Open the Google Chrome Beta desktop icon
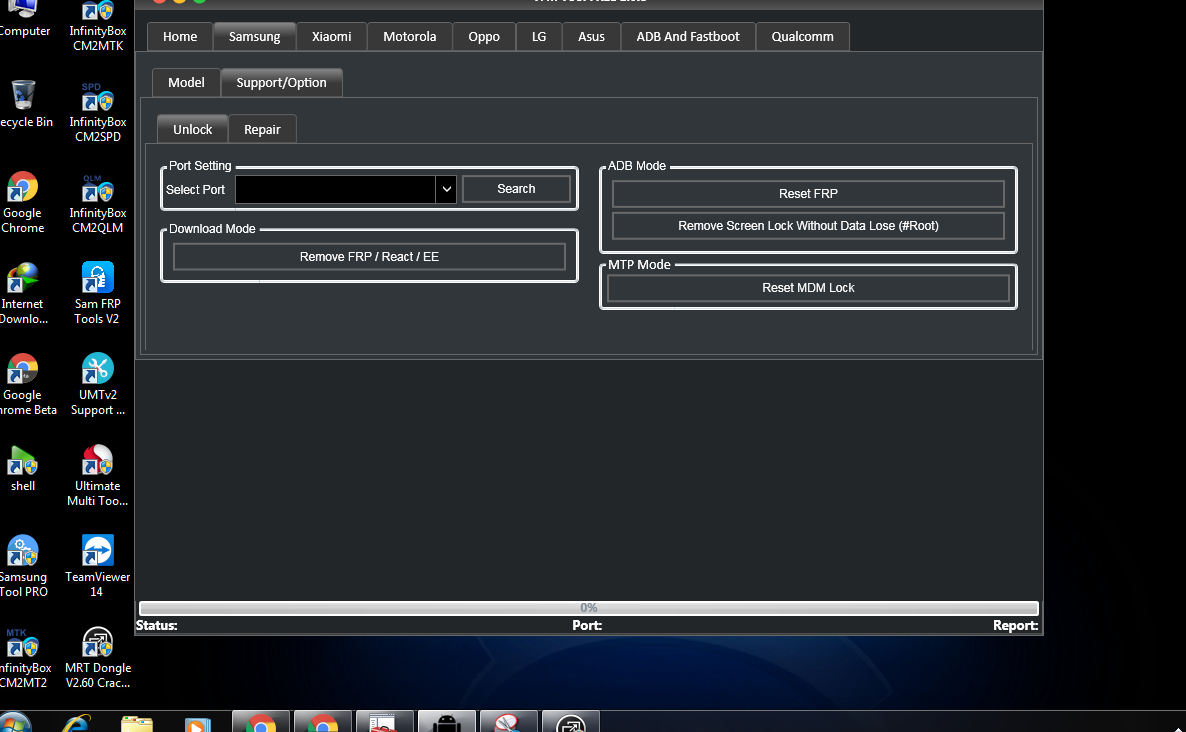Image resolution: width=1186 pixels, height=732 pixels. click(24, 384)
